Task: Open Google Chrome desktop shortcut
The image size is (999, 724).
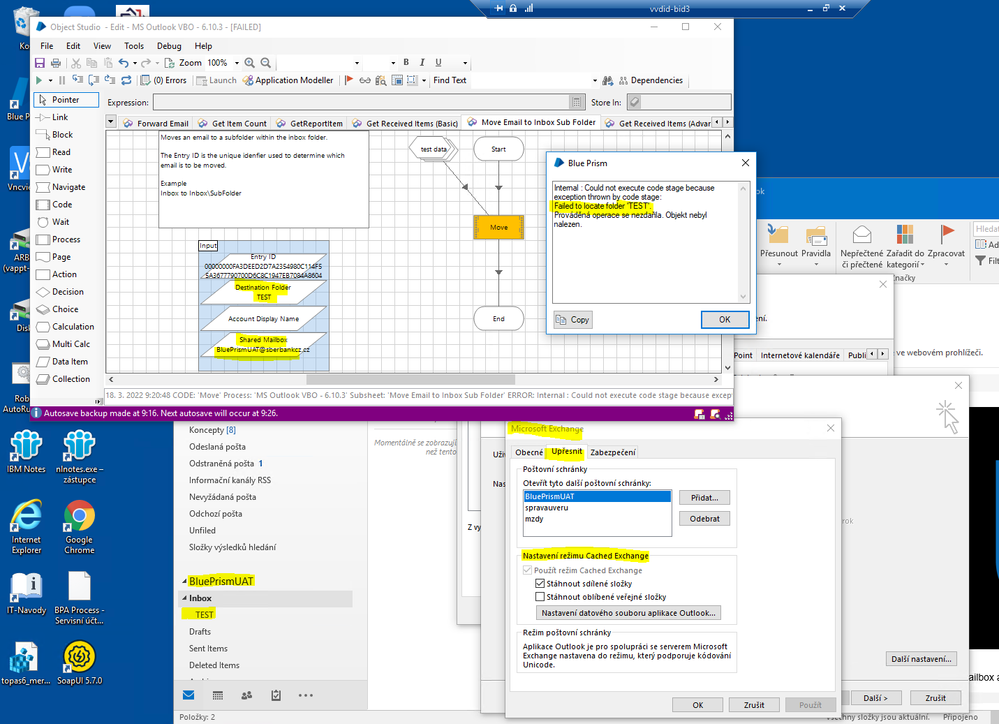Action: coord(79,525)
